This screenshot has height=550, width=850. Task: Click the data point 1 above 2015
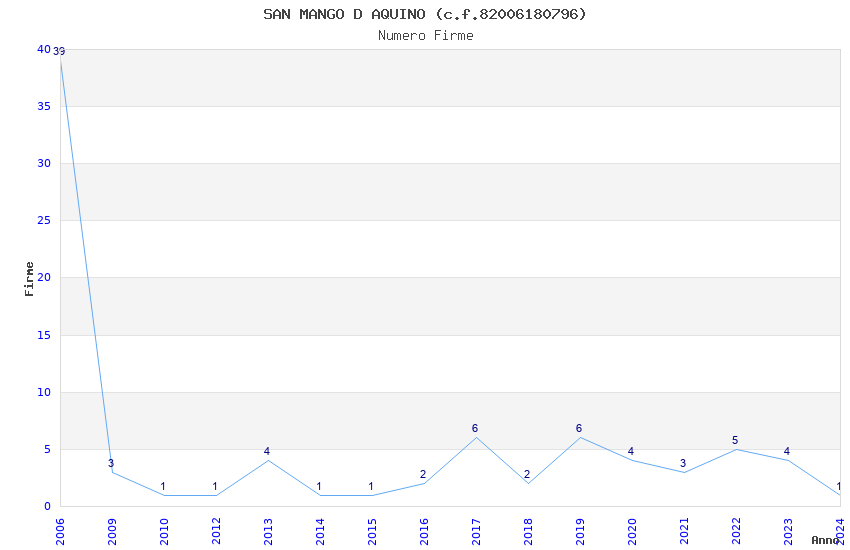tap(371, 487)
